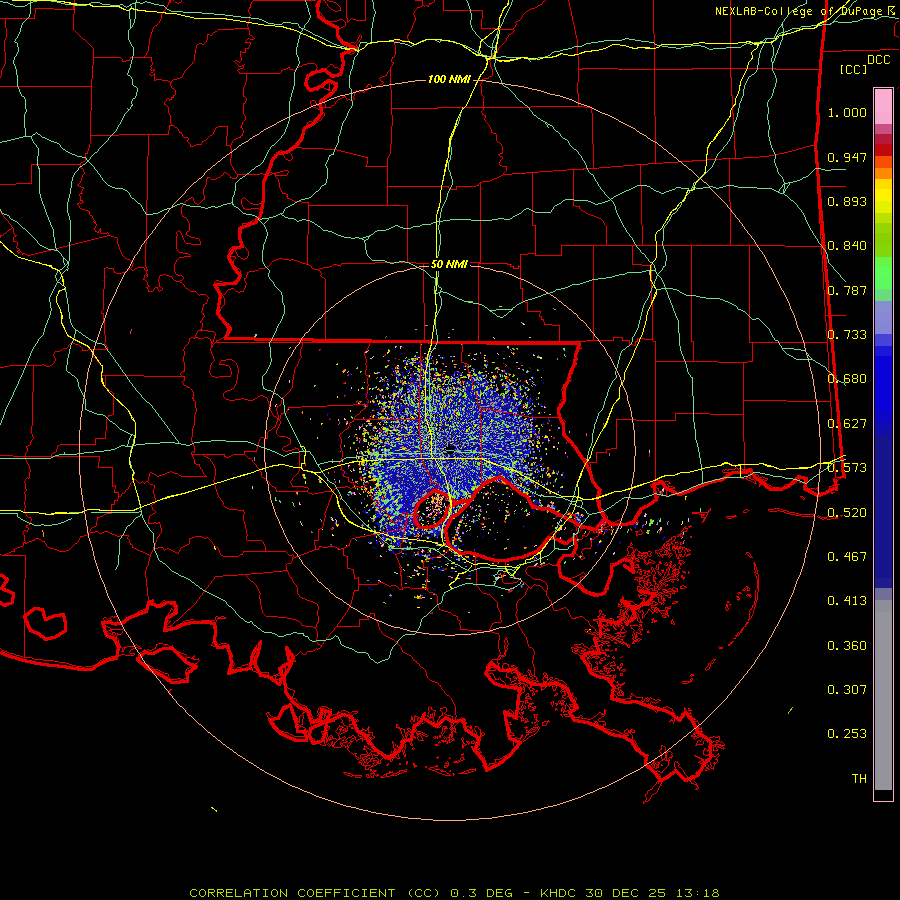Screen dimensions: 900x900
Task: Select the 0.253 scale value
Action: (847, 734)
